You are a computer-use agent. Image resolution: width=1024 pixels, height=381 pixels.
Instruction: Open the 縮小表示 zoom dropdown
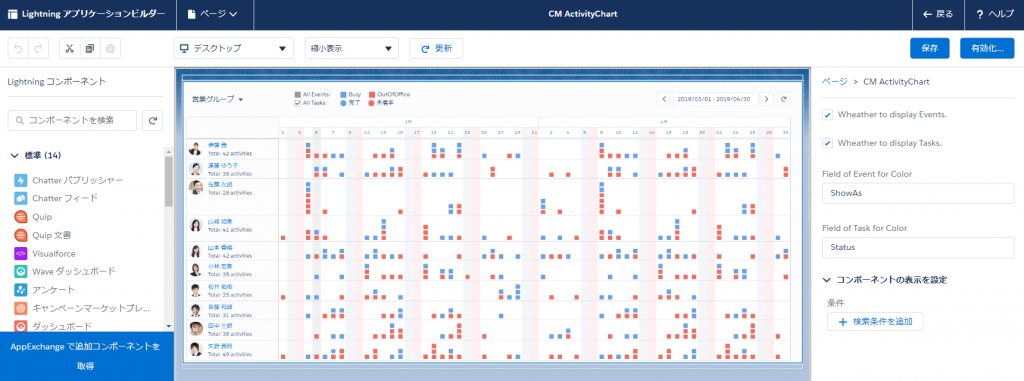coord(351,48)
